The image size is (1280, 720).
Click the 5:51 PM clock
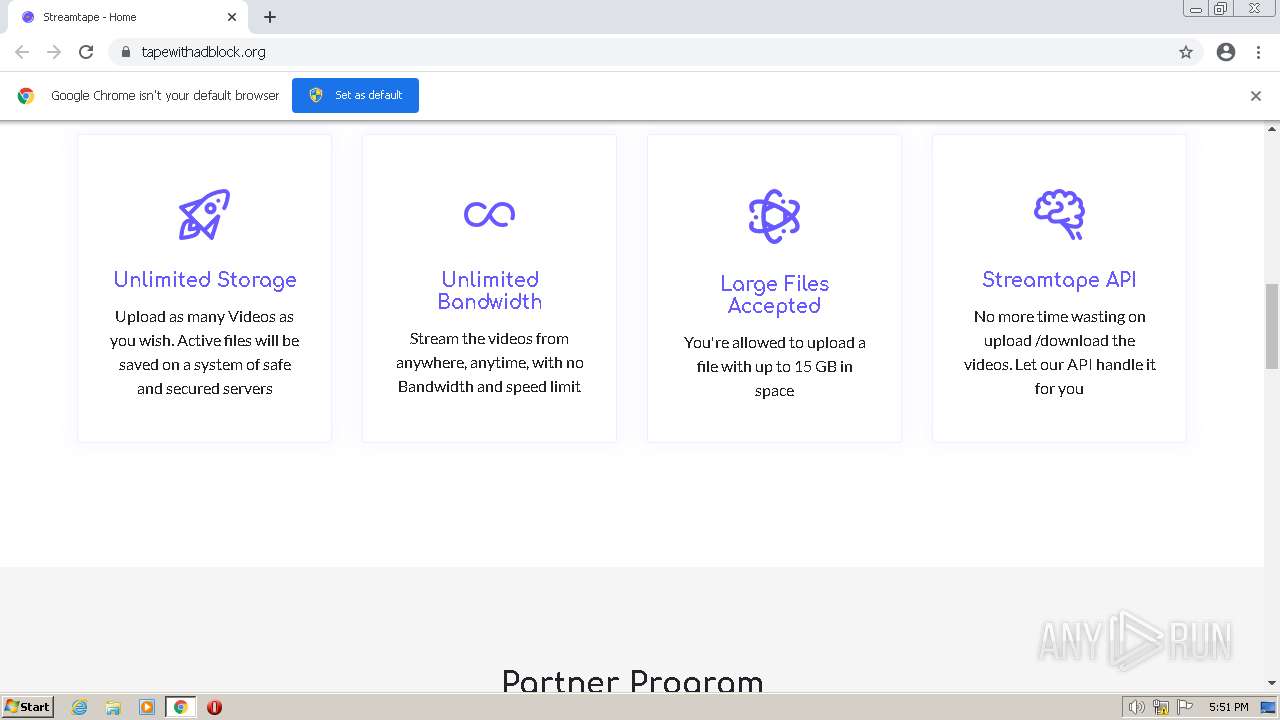pyautogui.click(x=1228, y=707)
